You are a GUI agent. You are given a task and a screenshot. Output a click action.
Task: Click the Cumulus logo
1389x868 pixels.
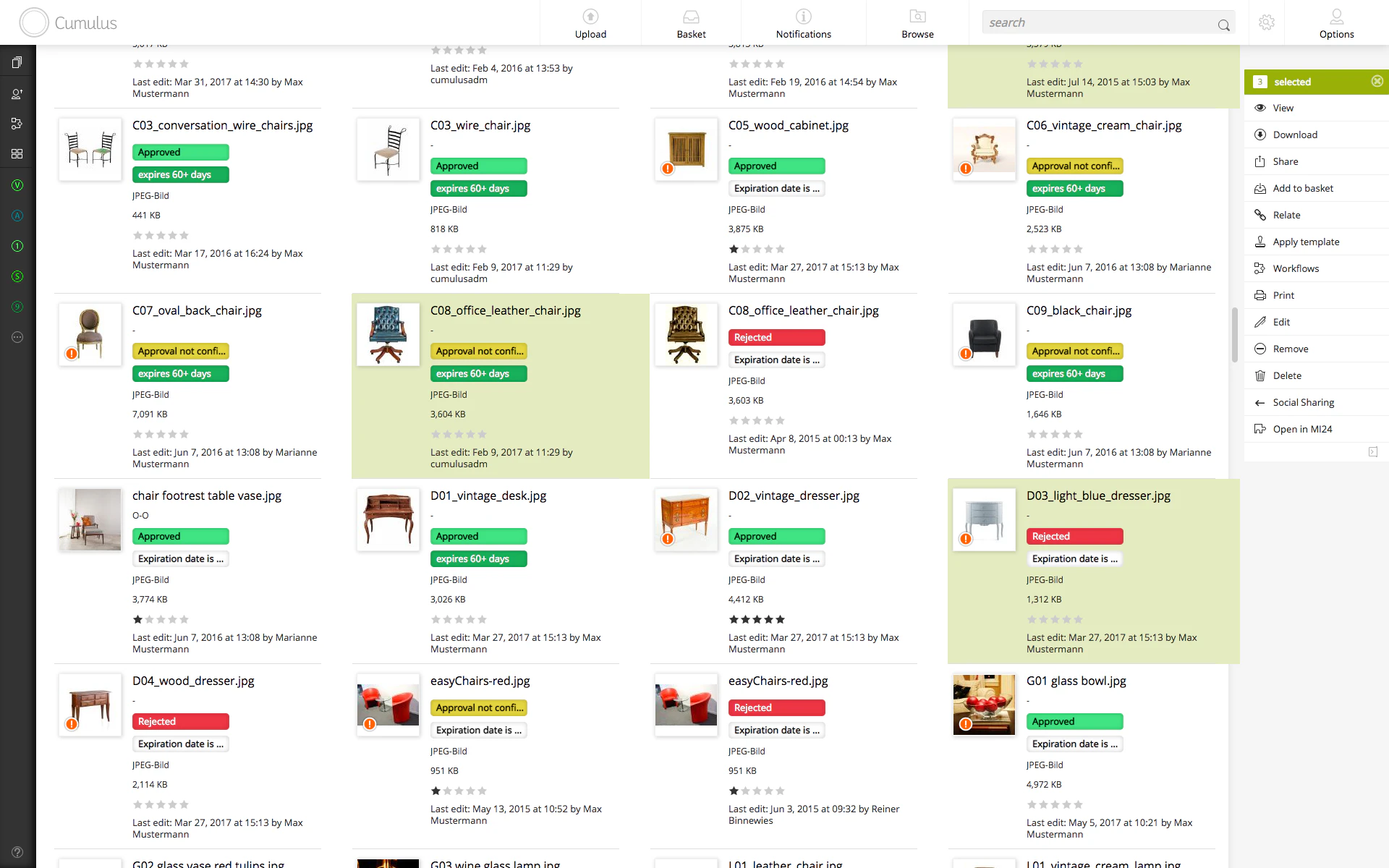[68, 22]
